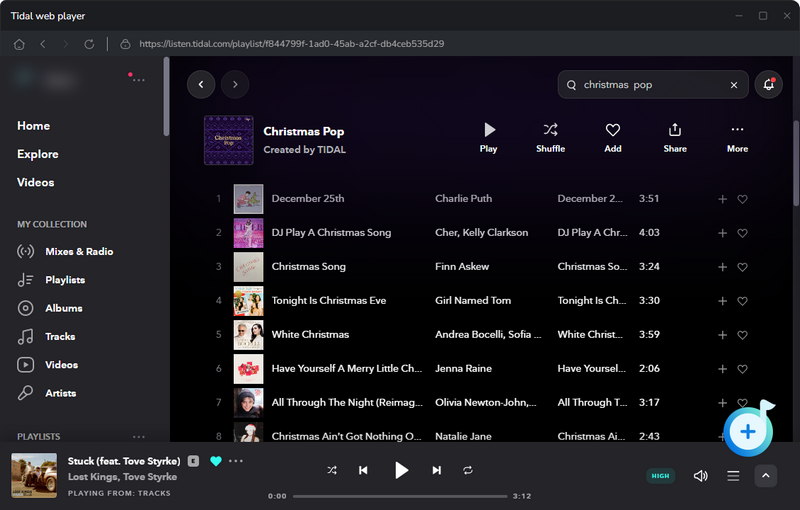
Task: Add Jenna Raine track with plus icon
Action: click(x=722, y=369)
